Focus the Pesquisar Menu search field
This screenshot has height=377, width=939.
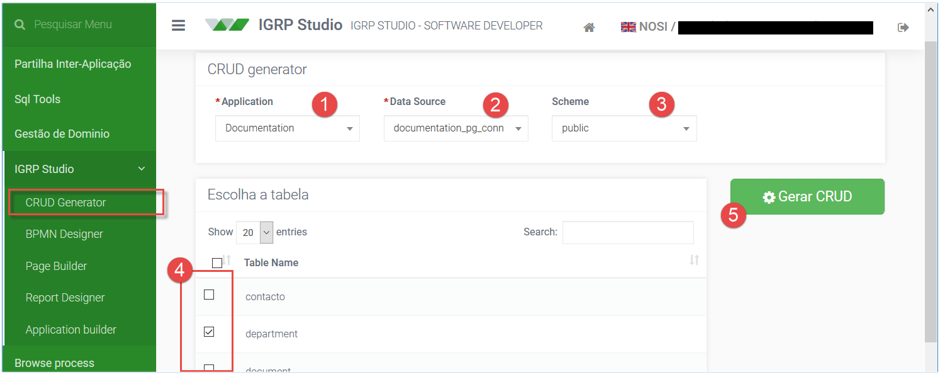tap(73, 25)
